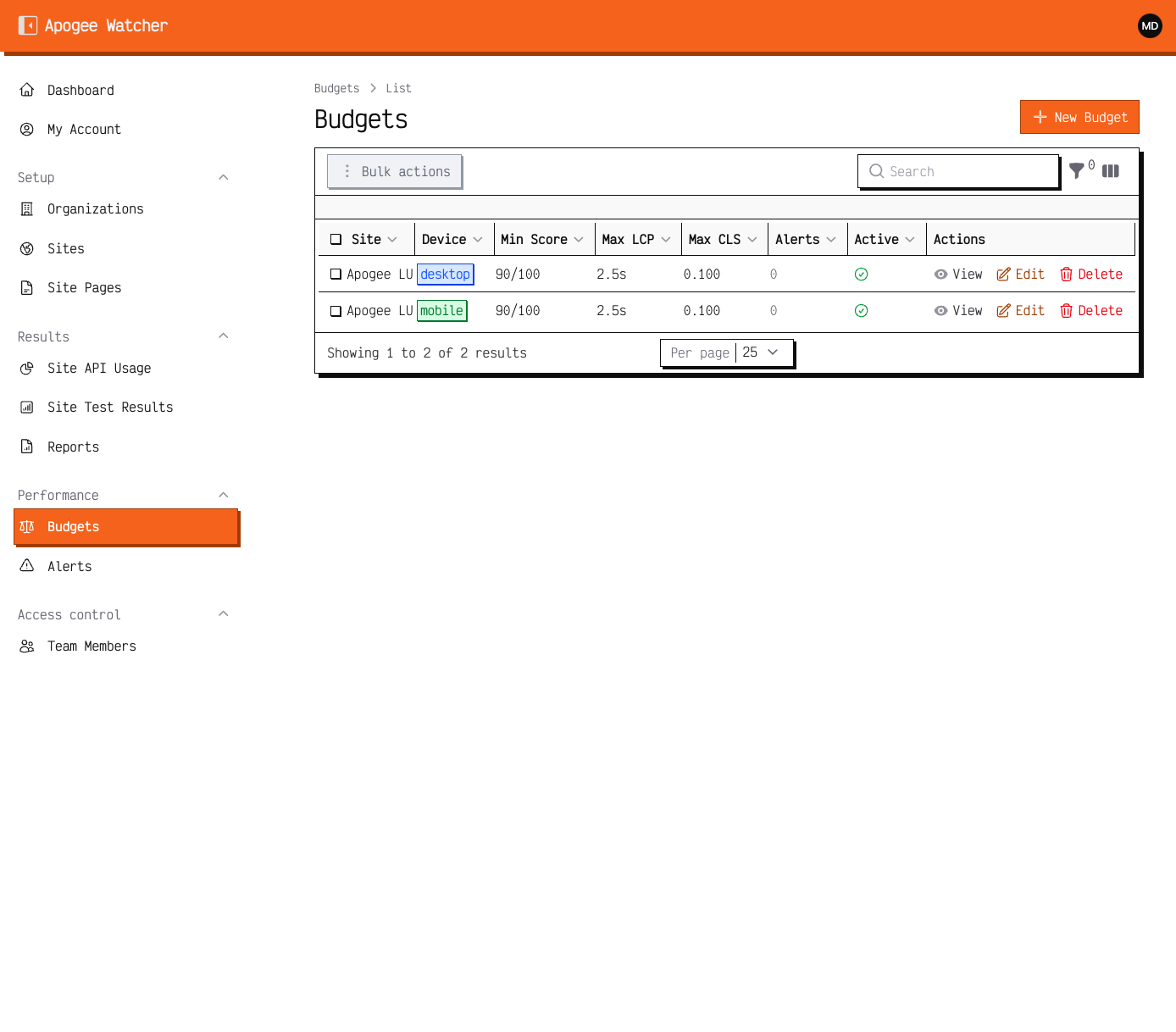Collapse the Access control sidebar group
The width and height of the screenshot is (1176, 1032).
(x=224, y=613)
